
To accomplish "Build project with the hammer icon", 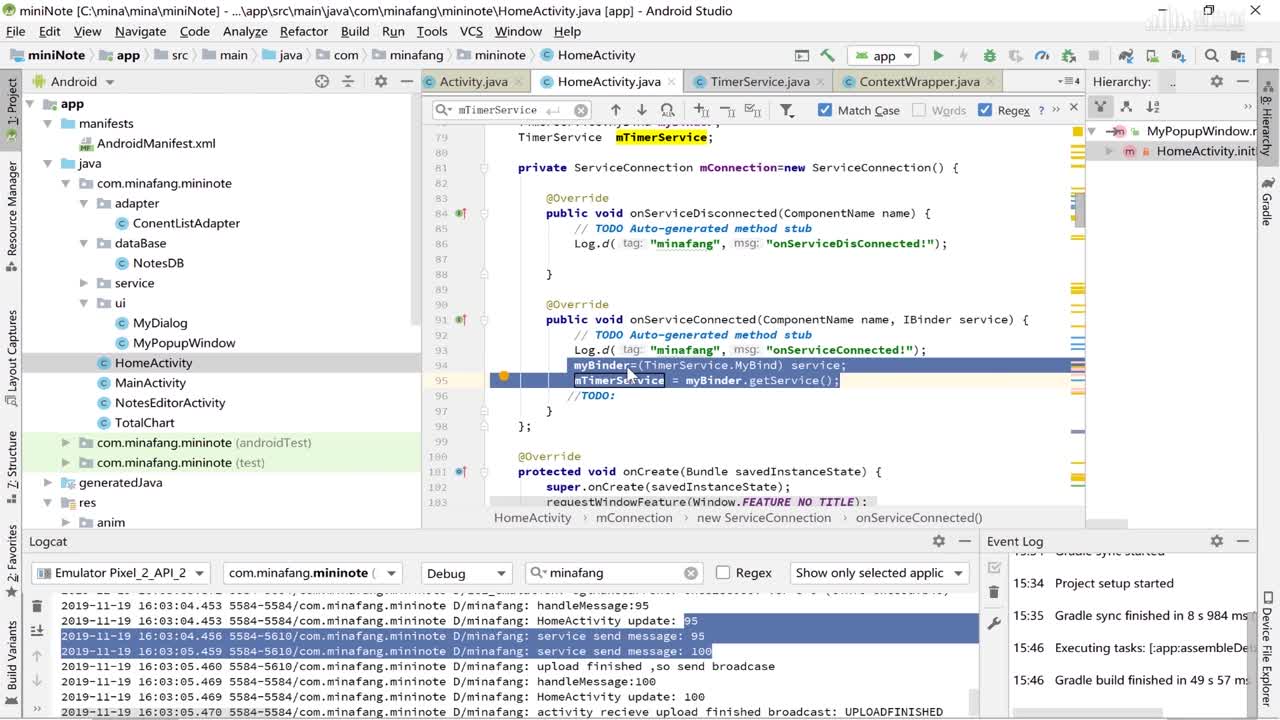I will tap(827, 56).
